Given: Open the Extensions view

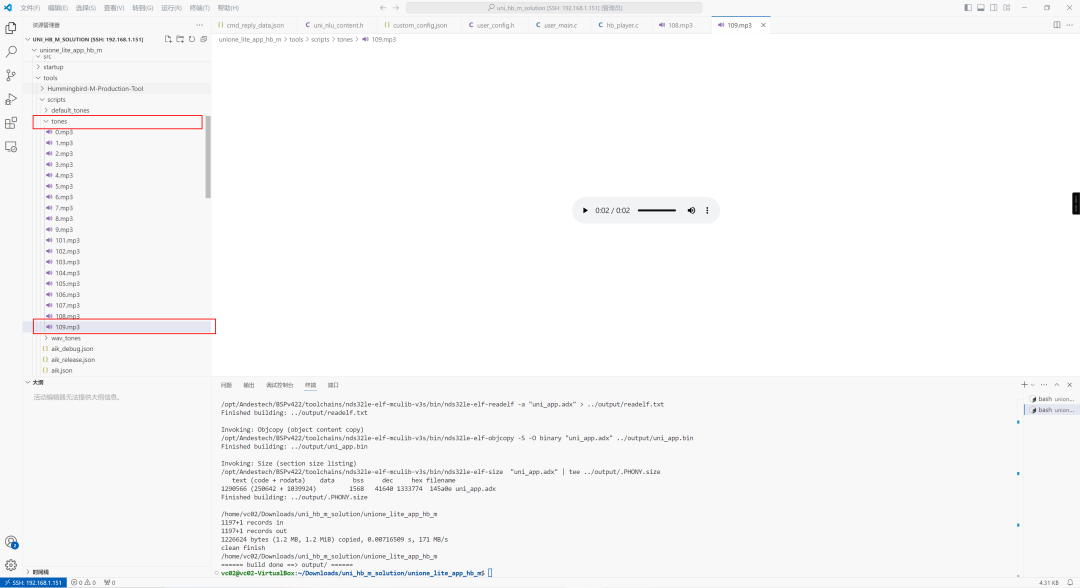Looking at the screenshot, I should click(x=11, y=123).
